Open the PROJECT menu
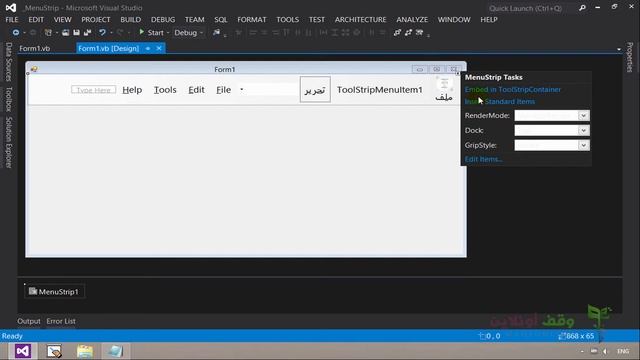 click(x=96, y=20)
